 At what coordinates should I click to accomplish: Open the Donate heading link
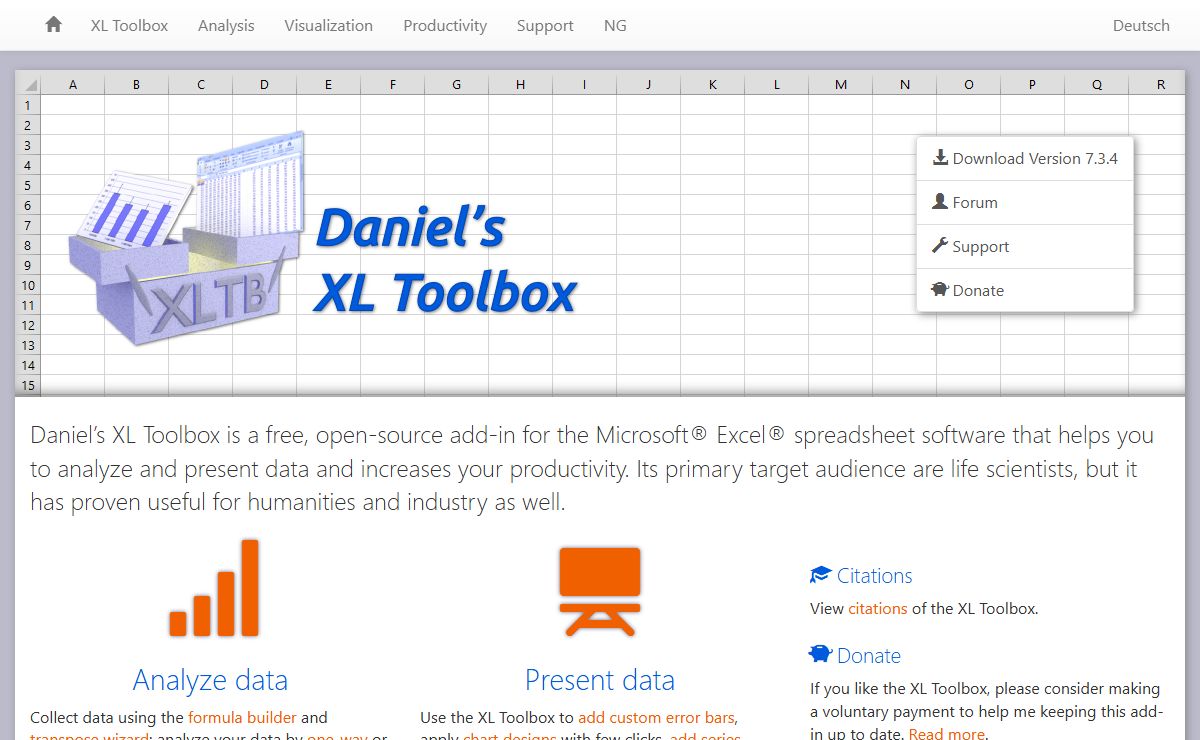(x=868, y=656)
